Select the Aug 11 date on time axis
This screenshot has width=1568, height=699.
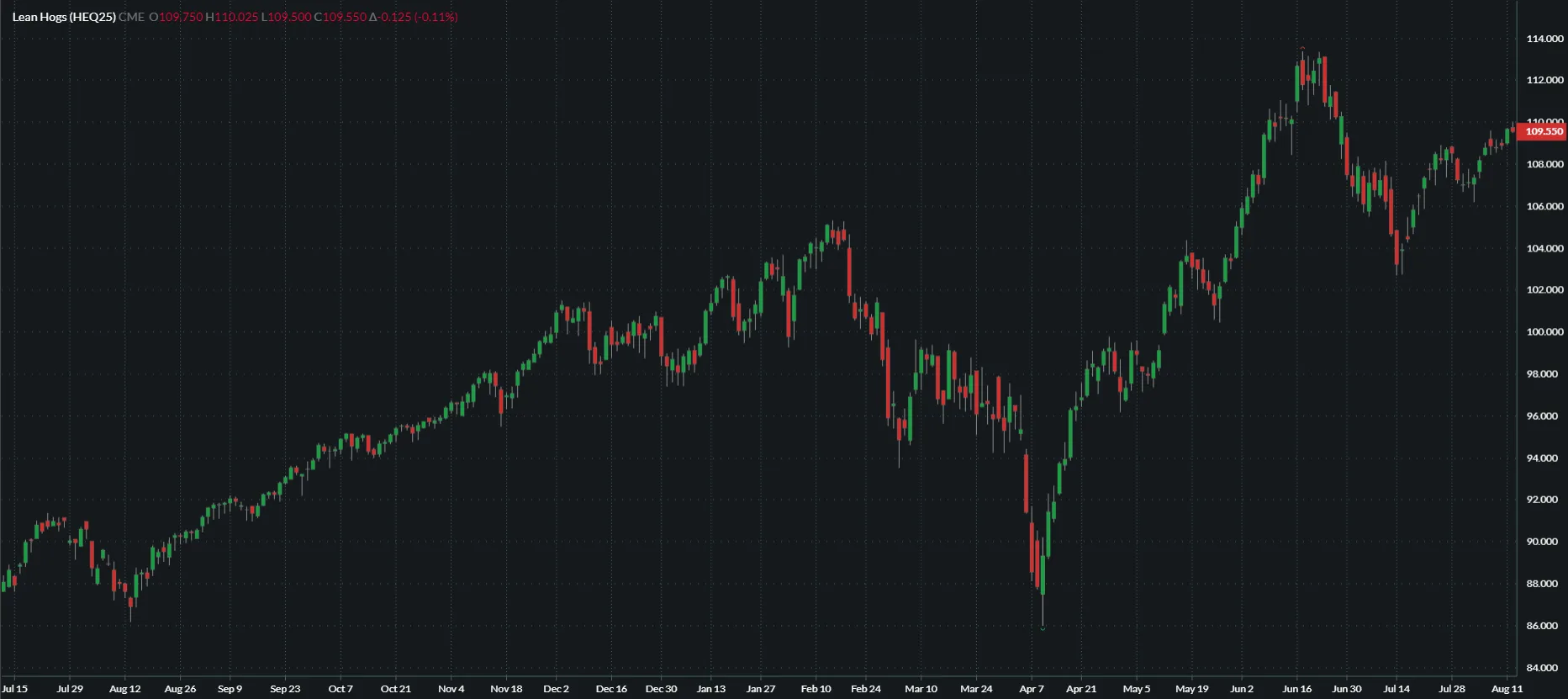pos(1507,689)
